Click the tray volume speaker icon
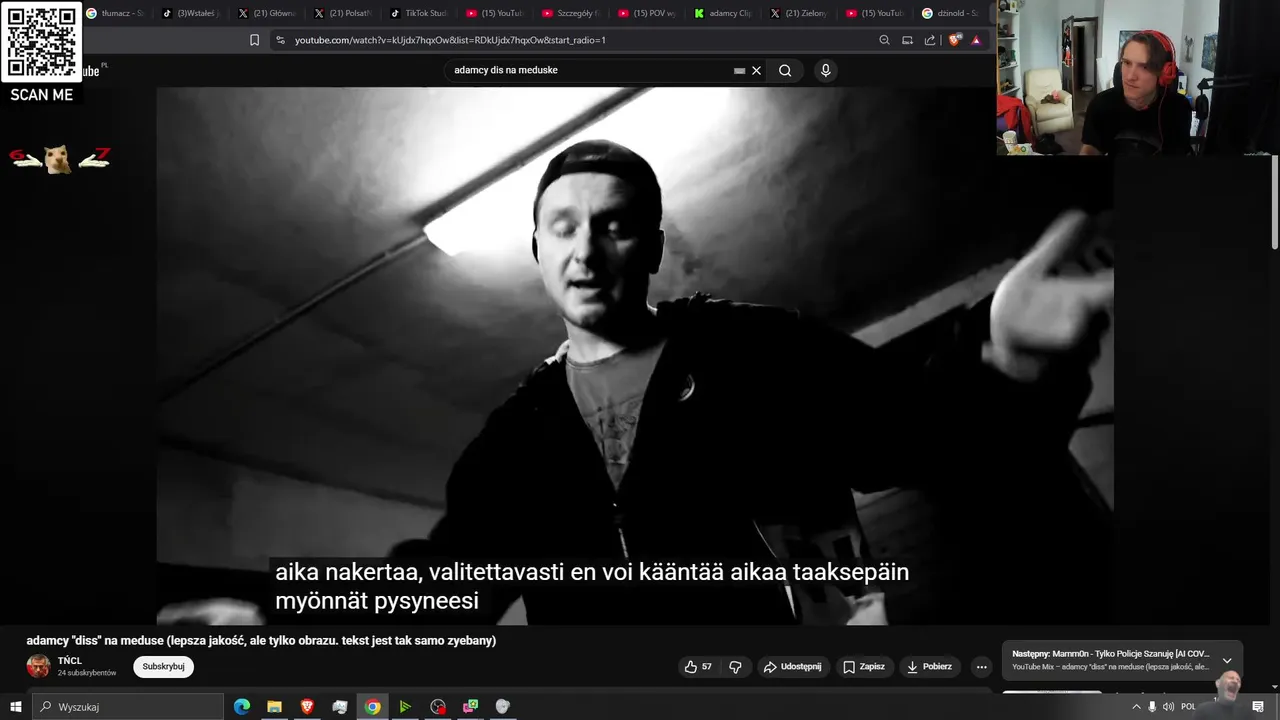 1168,707
